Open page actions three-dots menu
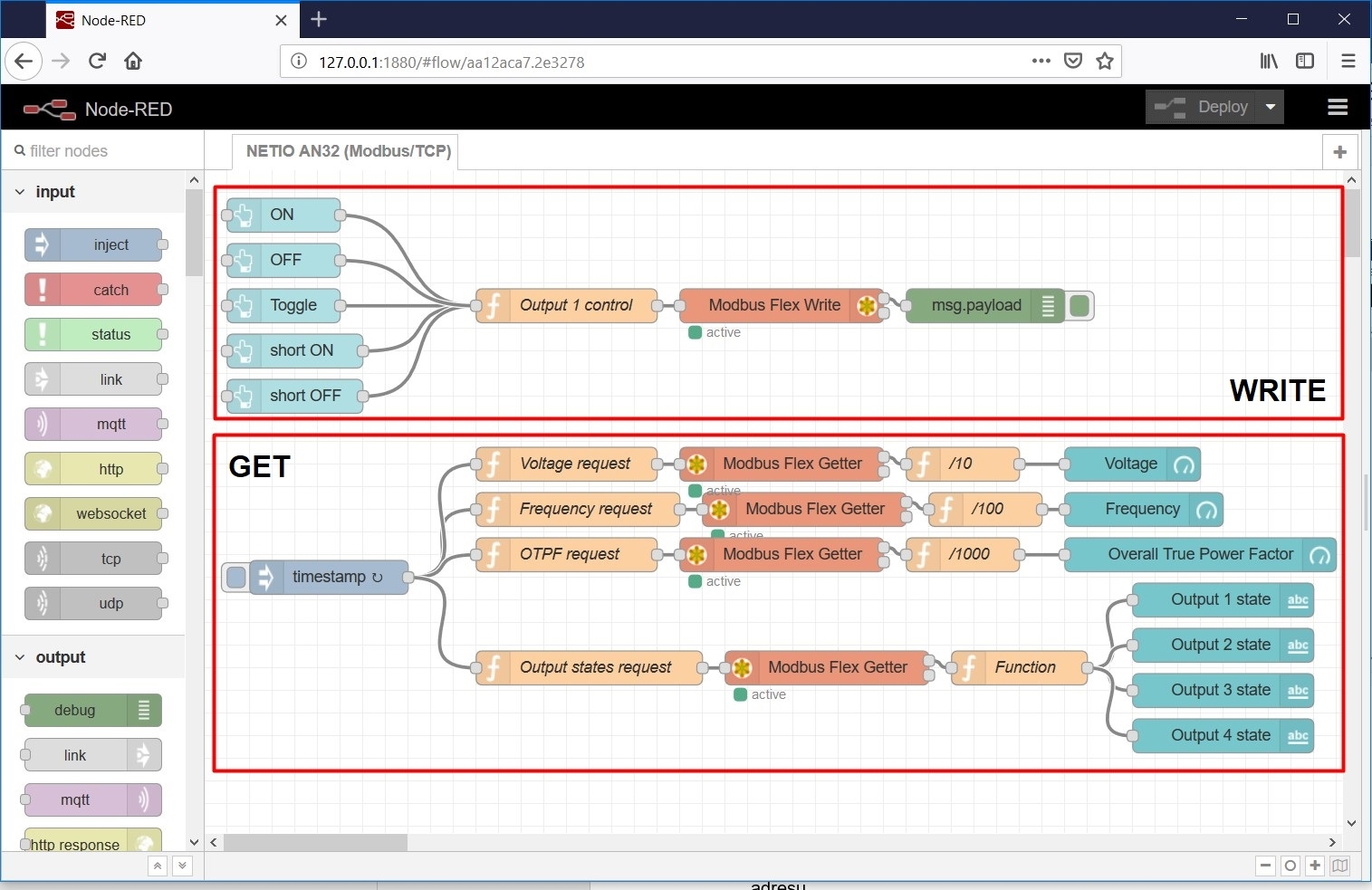 pos(1041,61)
